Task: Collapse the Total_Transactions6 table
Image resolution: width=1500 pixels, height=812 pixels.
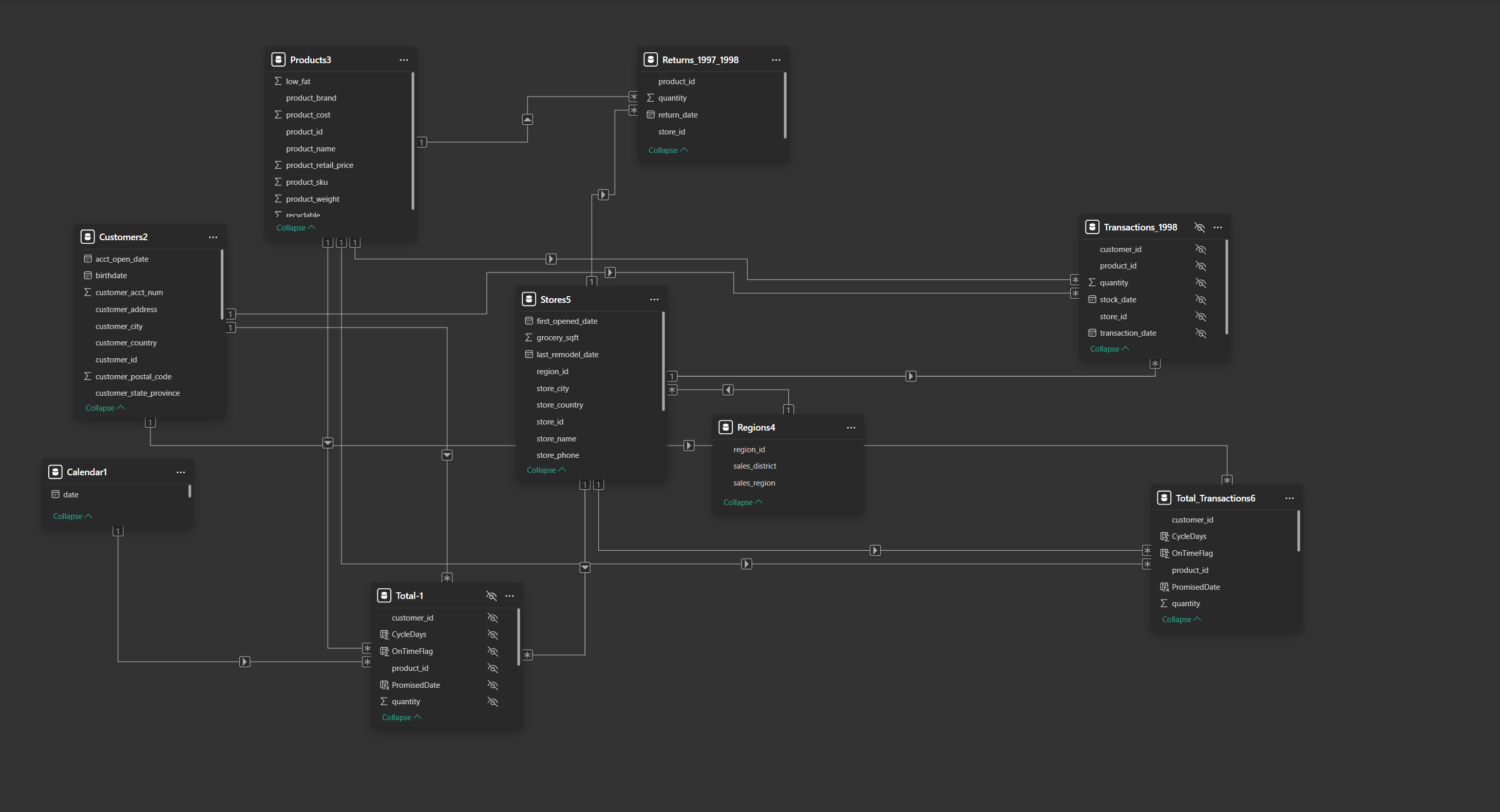Action: click(x=1182, y=620)
